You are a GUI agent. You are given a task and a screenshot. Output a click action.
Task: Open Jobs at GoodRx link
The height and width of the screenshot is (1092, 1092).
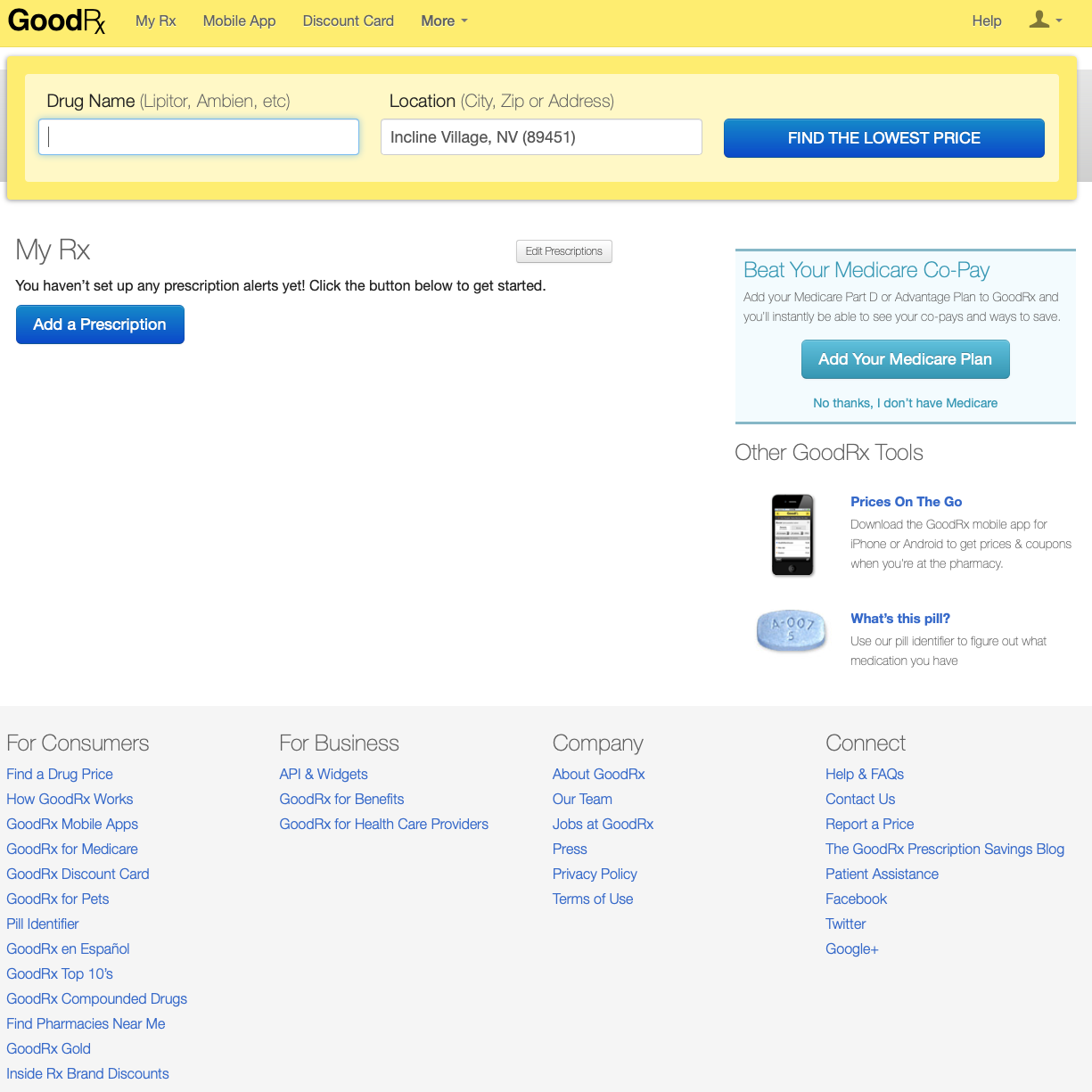tap(603, 824)
